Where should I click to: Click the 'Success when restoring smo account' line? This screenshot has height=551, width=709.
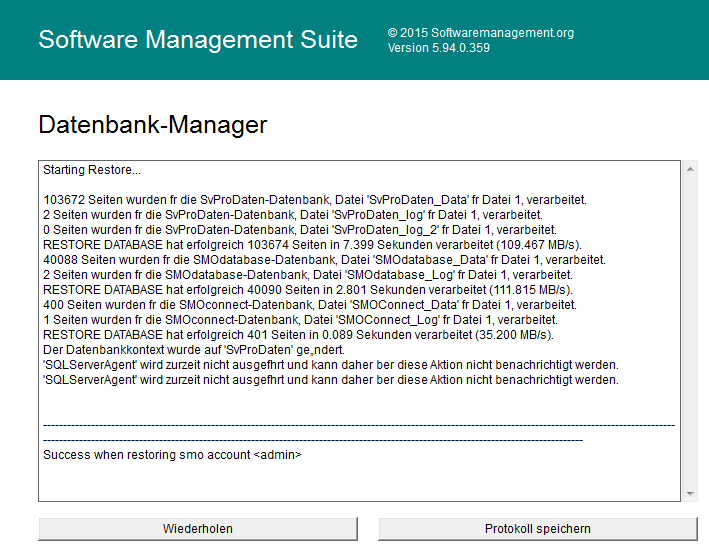click(172, 455)
